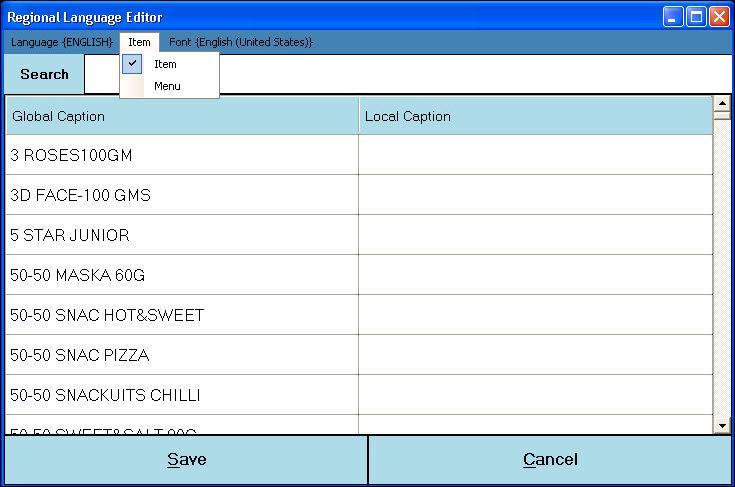The height and width of the screenshot is (487, 735).
Task: Select the 50-50 SNAC PIZZA row
Action: point(182,355)
